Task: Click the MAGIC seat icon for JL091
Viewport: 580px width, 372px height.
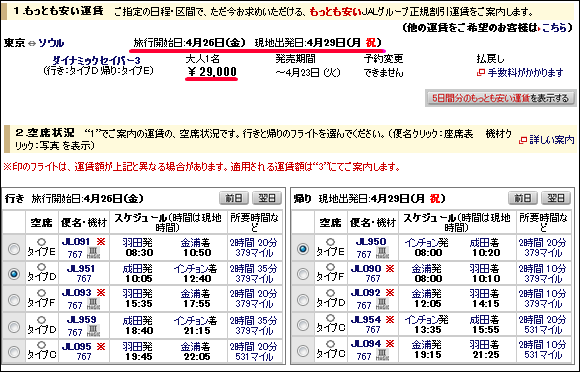Action: click(93, 253)
